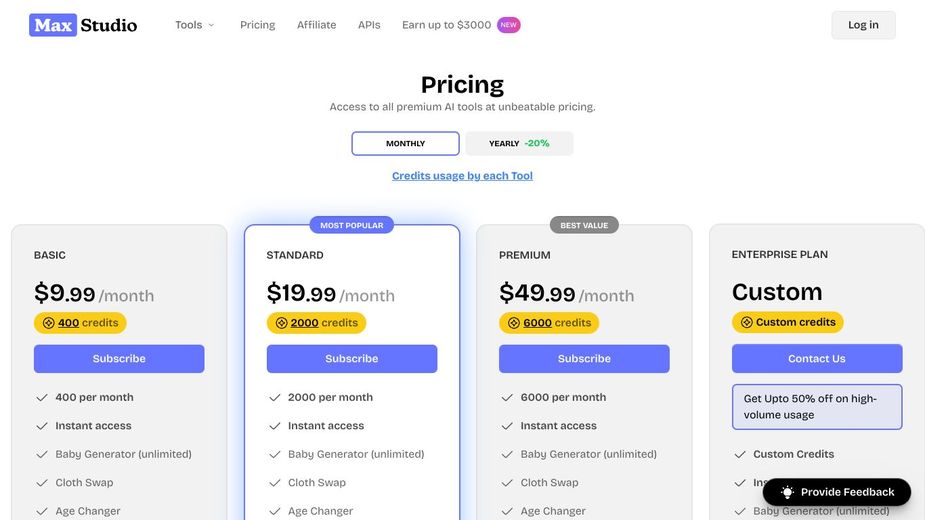The image size is (925, 520).
Task: Click the NEW badge beside Earn up to $3000
Action: tap(509, 25)
